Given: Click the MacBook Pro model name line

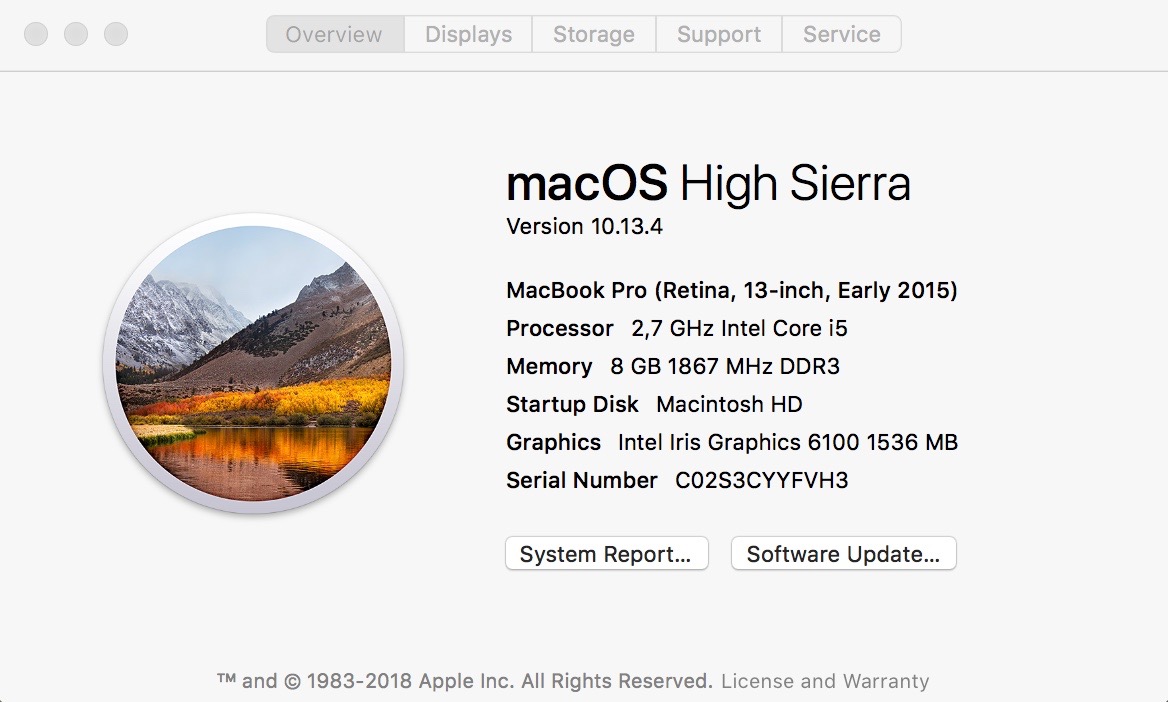Looking at the screenshot, I should [731, 291].
